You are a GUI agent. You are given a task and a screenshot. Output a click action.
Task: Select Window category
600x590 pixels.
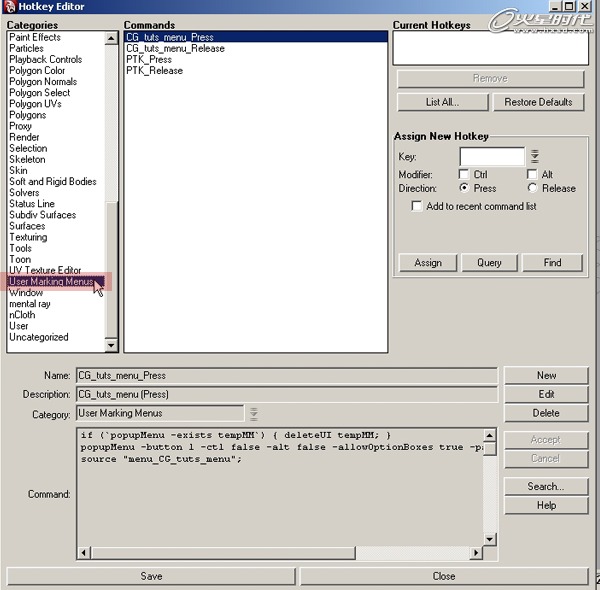pos(56,292)
